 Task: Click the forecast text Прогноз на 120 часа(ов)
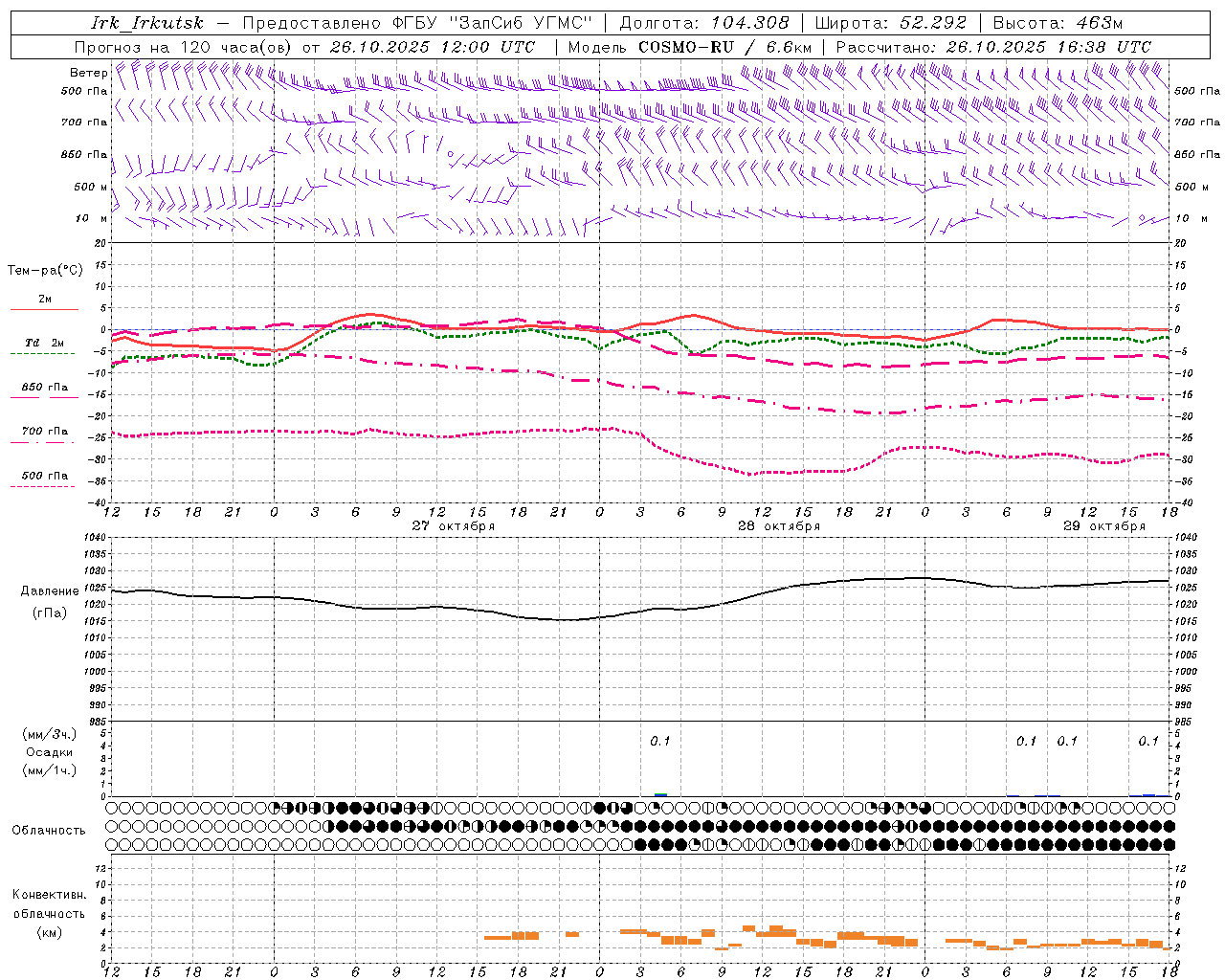(185, 47)
